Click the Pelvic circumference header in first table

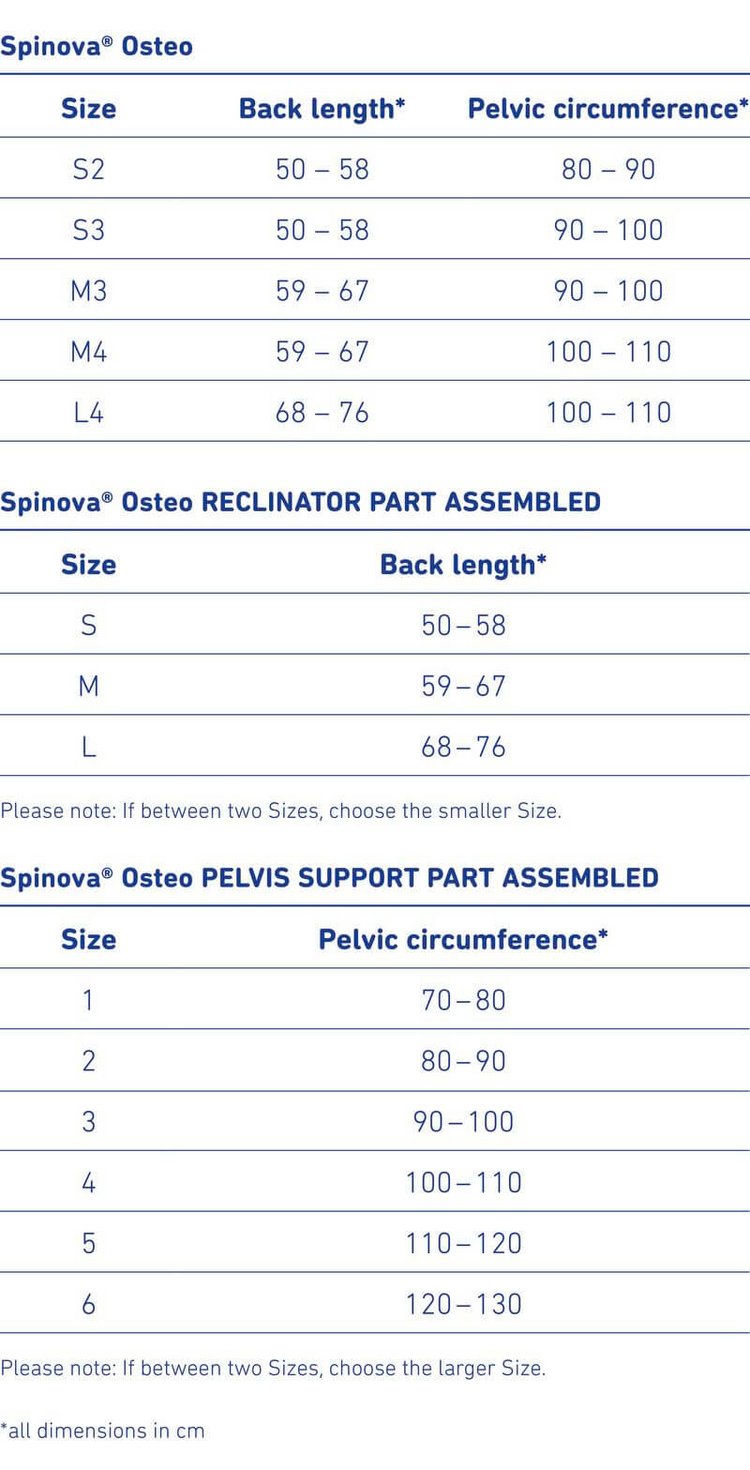pos(608,108)
